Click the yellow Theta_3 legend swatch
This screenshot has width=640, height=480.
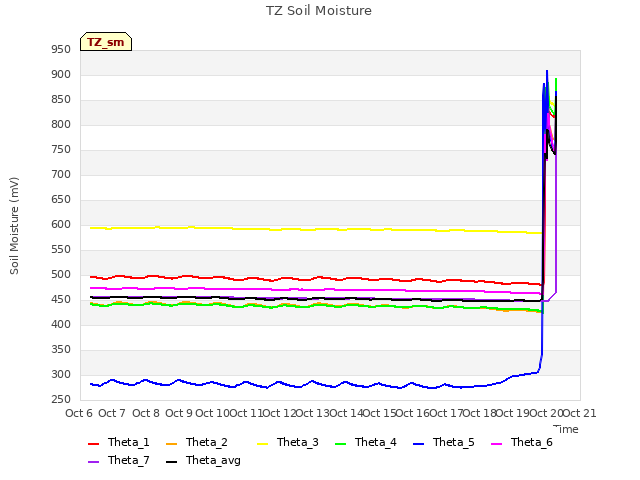(262, 444)
